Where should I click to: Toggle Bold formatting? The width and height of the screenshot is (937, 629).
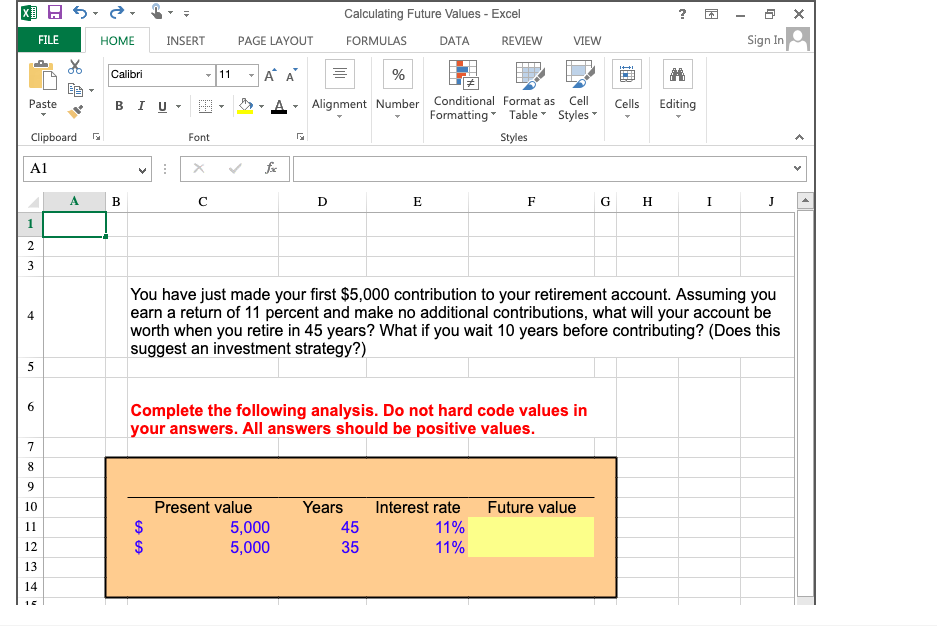(120, 106)
